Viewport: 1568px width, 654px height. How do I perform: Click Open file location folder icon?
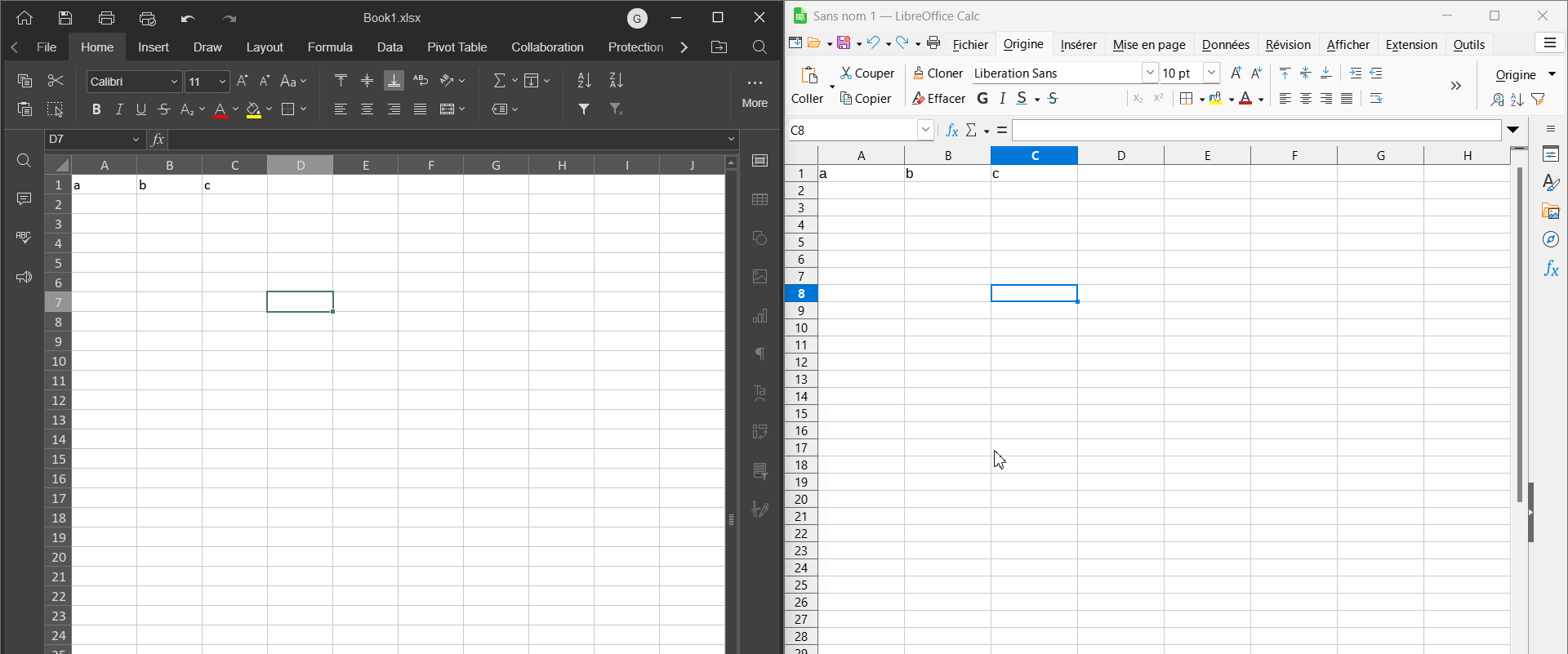click(x=719, y=47)
